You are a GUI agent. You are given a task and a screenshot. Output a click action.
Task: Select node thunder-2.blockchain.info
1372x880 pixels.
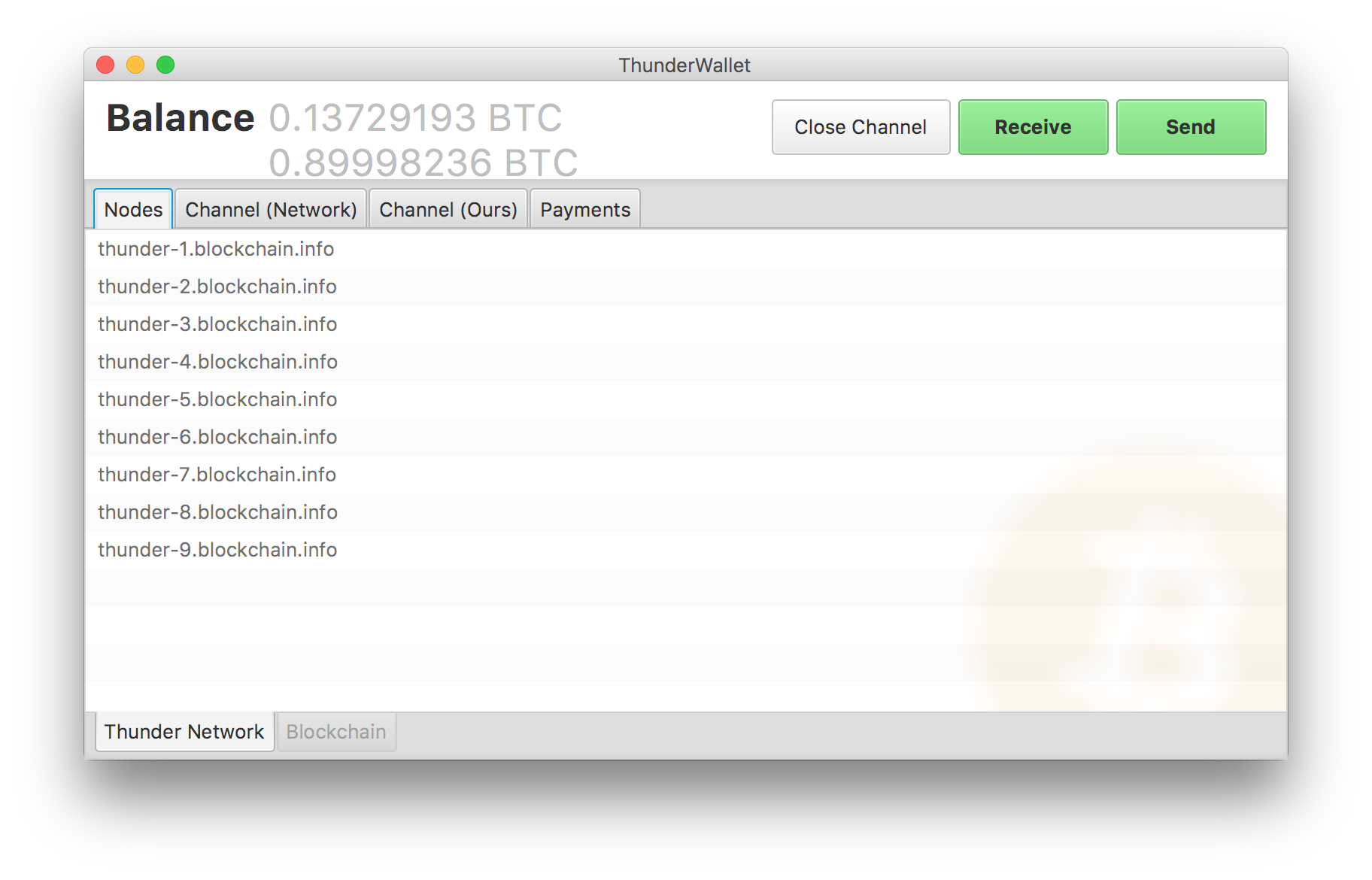[x=686, y=287]
